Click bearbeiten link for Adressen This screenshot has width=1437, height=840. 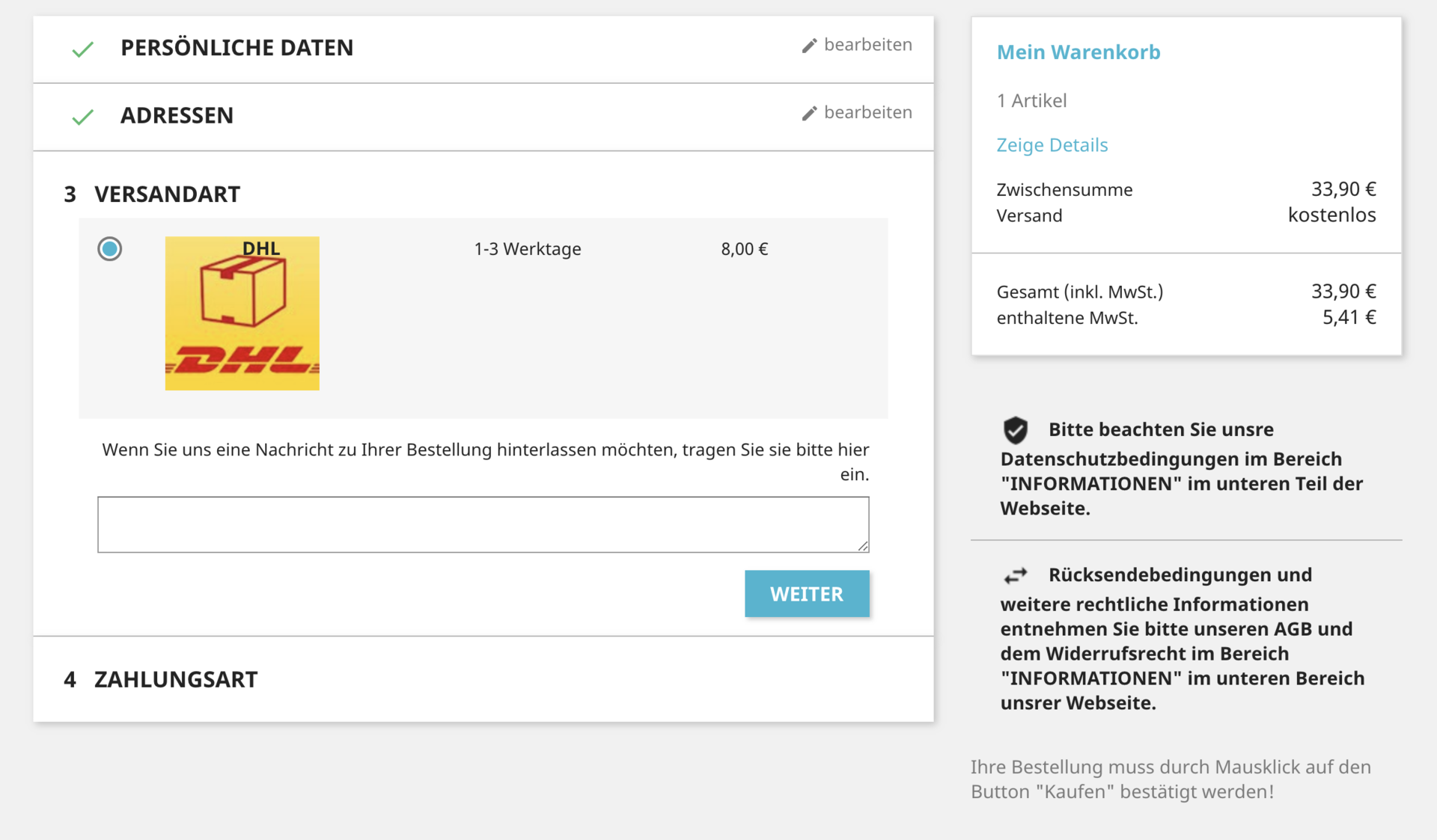(x=867, y=112)
